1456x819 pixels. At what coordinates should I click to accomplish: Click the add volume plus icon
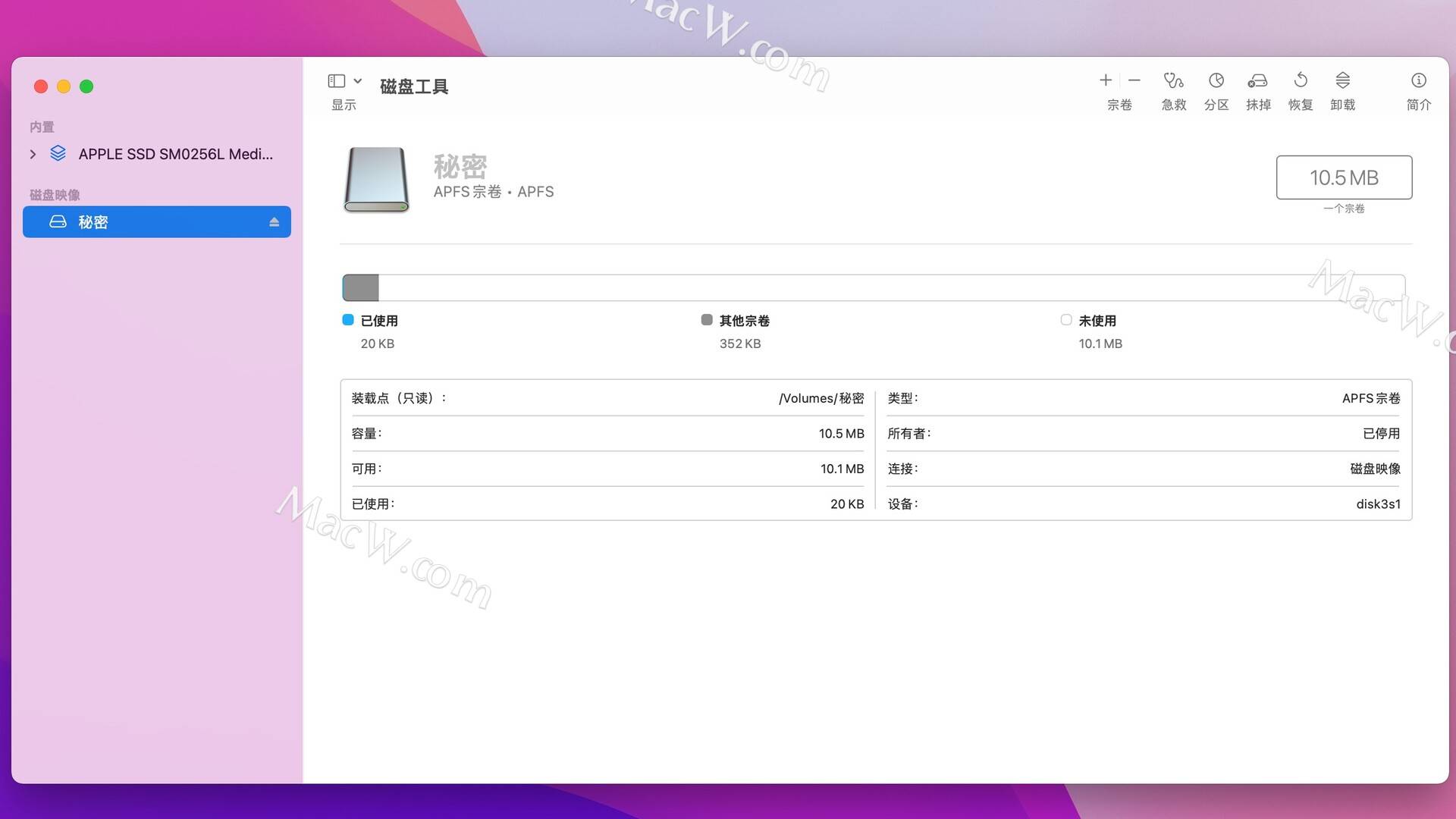tap(1106, 80)
